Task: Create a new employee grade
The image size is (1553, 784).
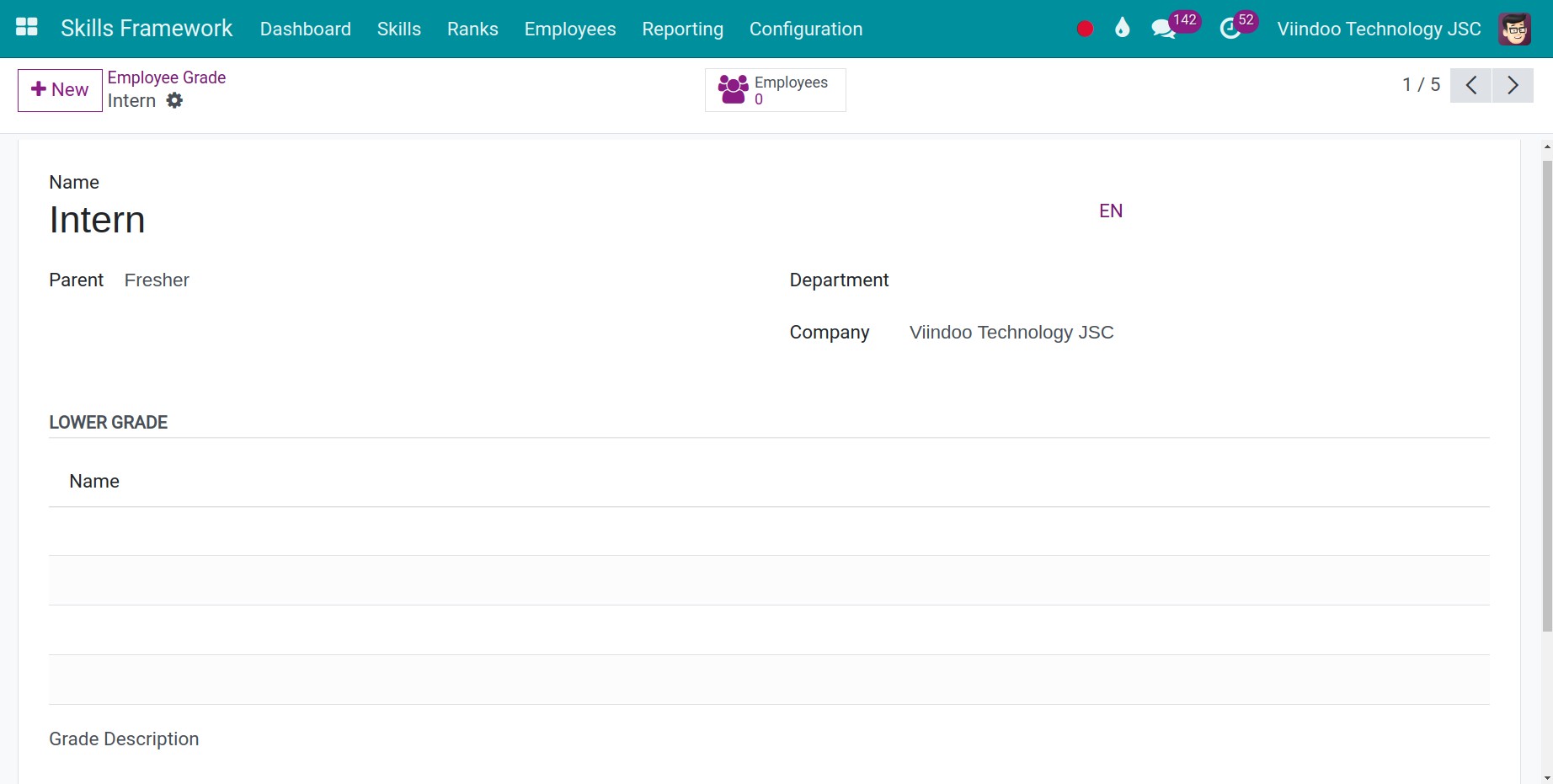Action: click(x=60, y=90)
